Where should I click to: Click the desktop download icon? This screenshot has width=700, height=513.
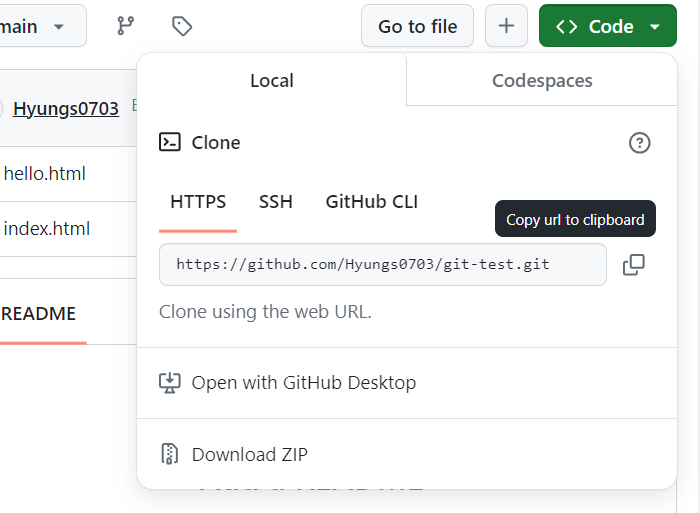(170, 383)
